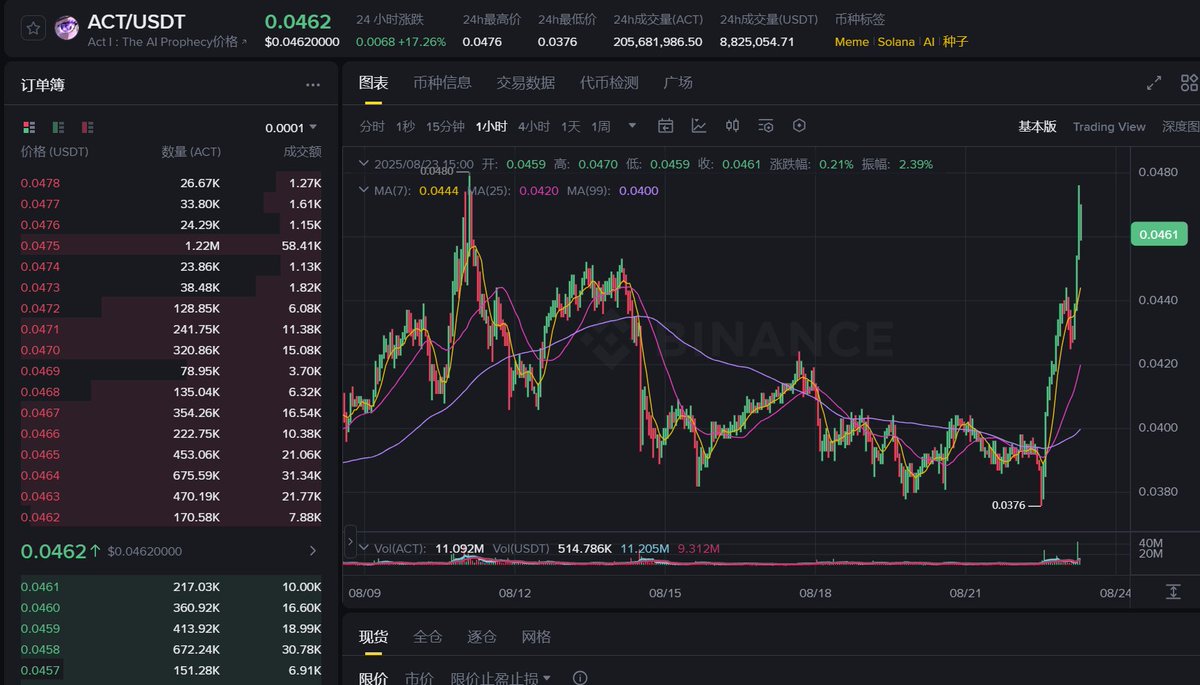Click sell order row at 0.0478
Image resolution: width=1200 pixels, height=685 pixels.
(x=171, y=183)
